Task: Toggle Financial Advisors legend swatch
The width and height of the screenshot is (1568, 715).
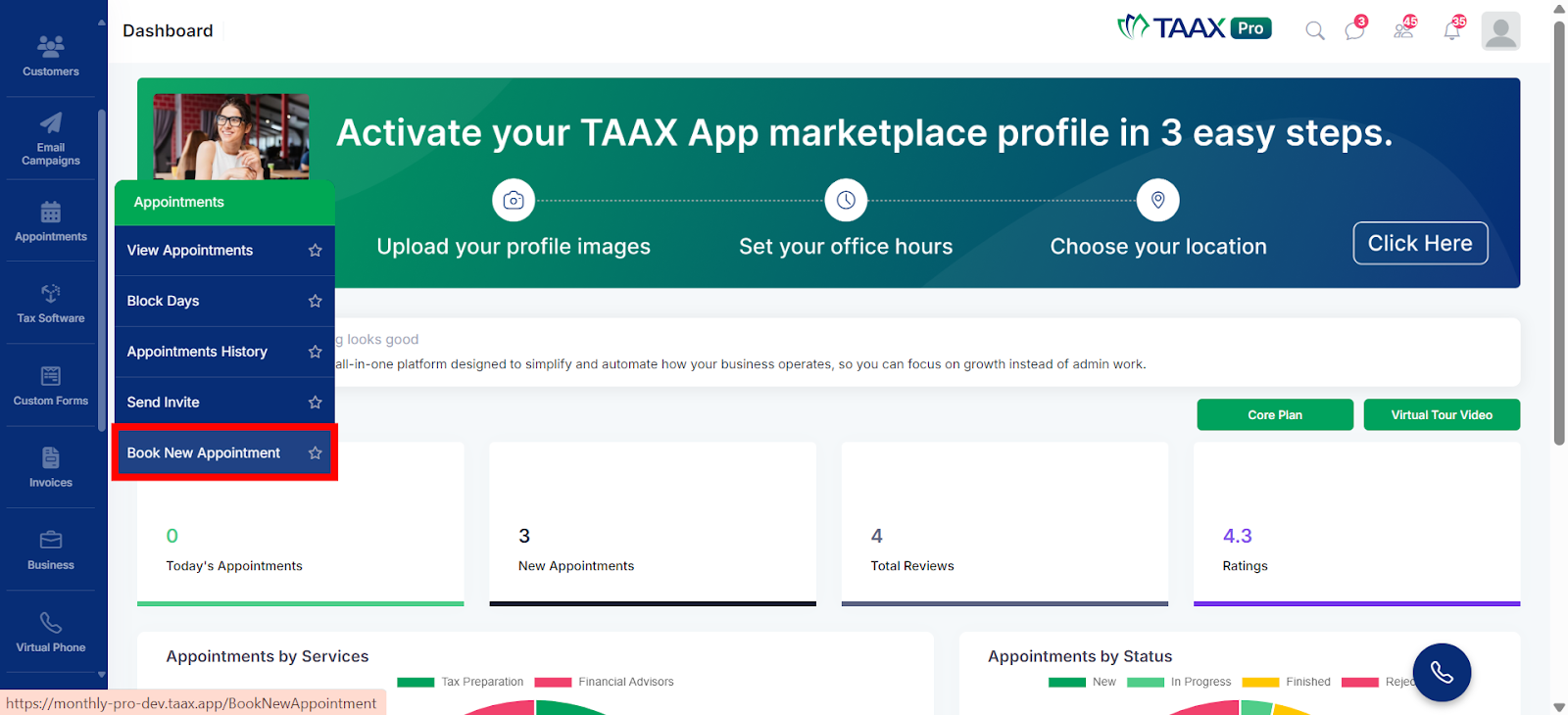Action: (553, 683)
